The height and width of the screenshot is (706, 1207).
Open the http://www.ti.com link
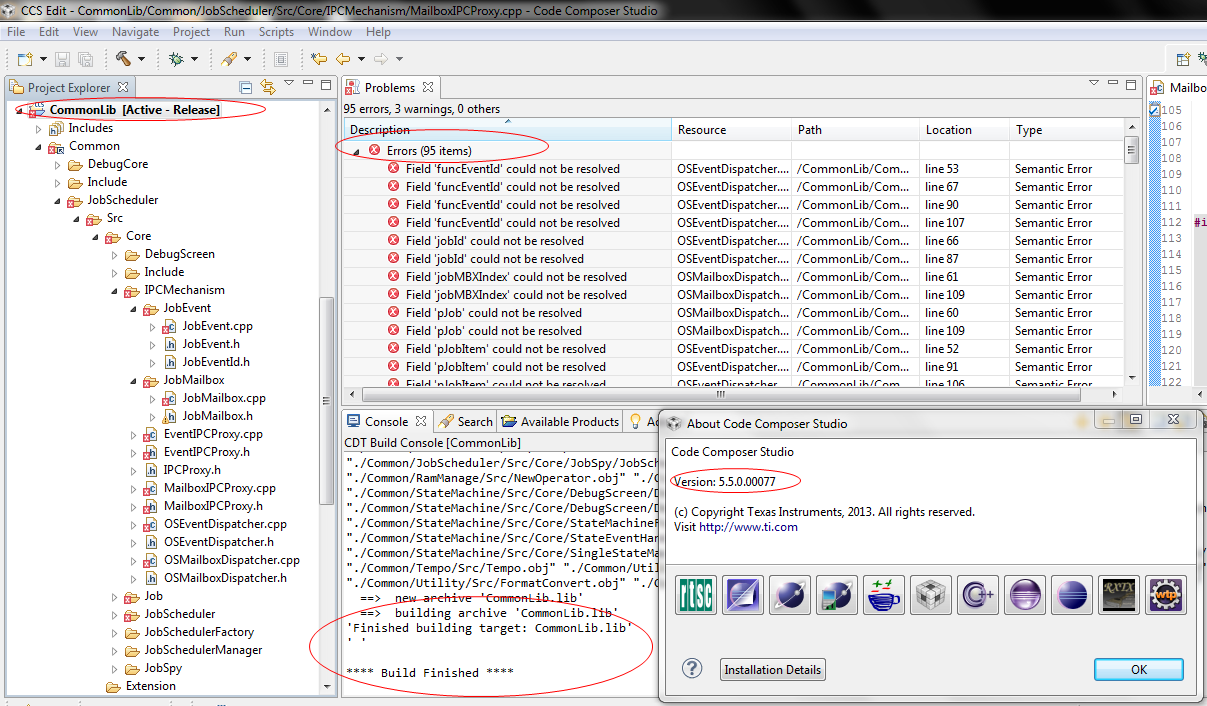point(748,527)
